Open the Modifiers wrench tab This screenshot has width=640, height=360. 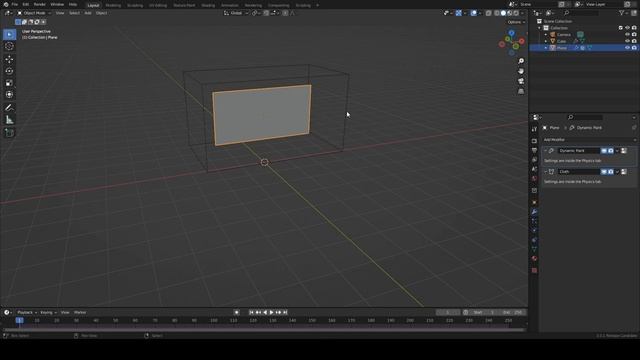[534, 212]
